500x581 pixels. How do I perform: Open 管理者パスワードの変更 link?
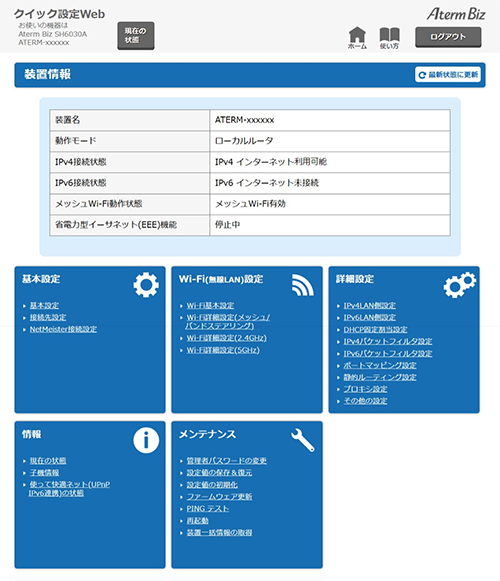click(x=226, y=461)
